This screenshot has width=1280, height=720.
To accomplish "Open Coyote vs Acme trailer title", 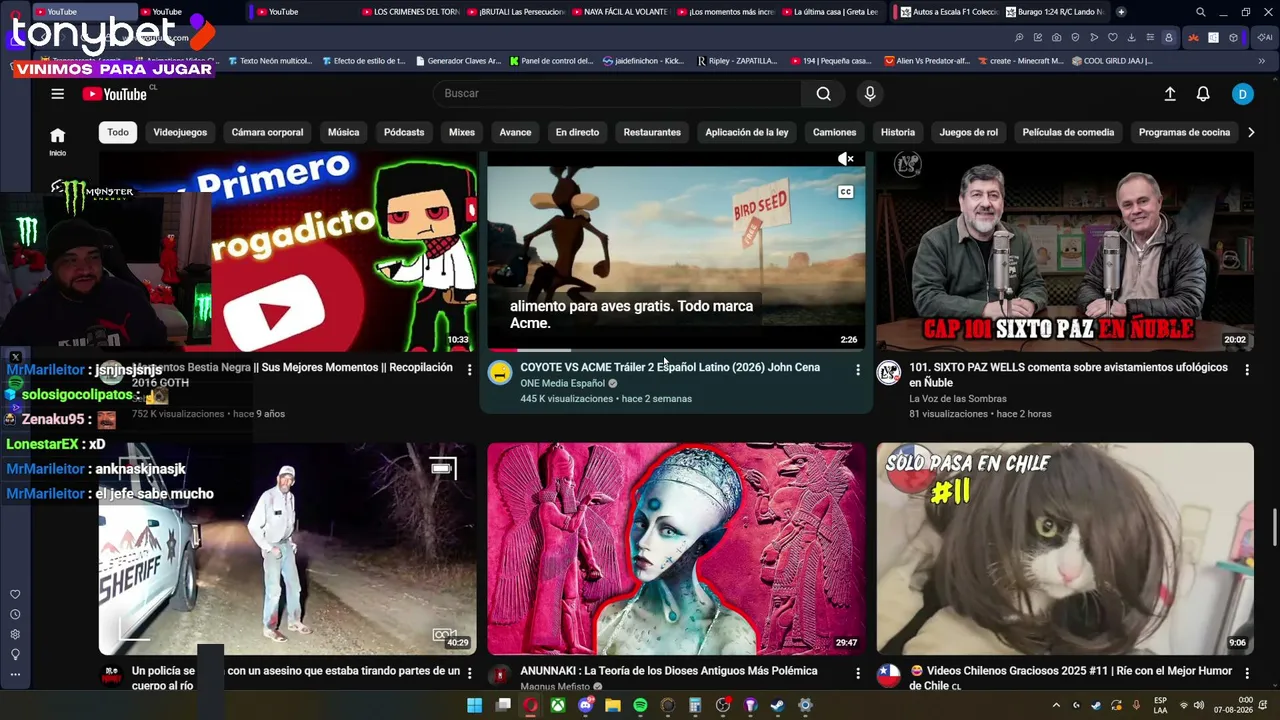I will (670, 367).
